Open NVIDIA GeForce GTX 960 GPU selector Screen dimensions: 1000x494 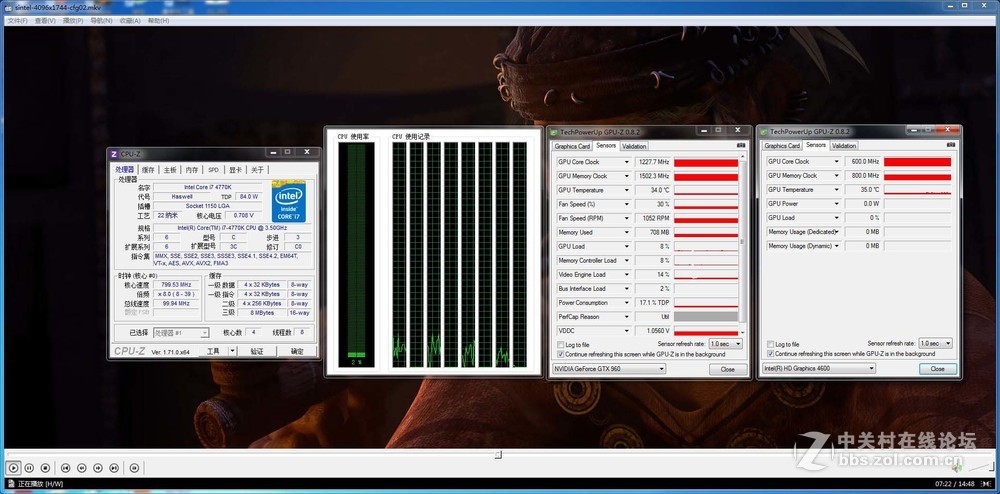click(661, 368)
